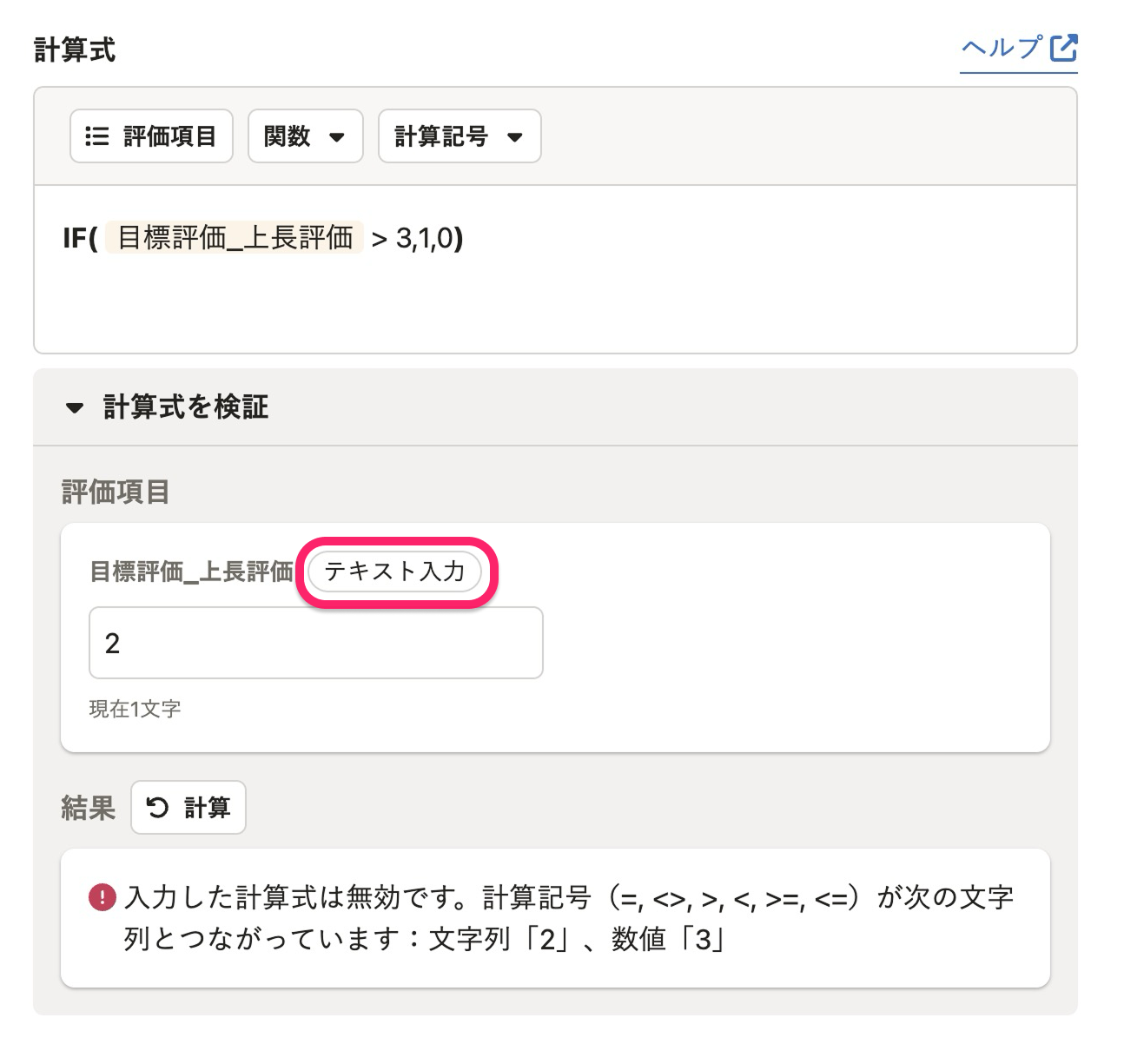Expand the 計算記号 dropdown

point(460,136)
